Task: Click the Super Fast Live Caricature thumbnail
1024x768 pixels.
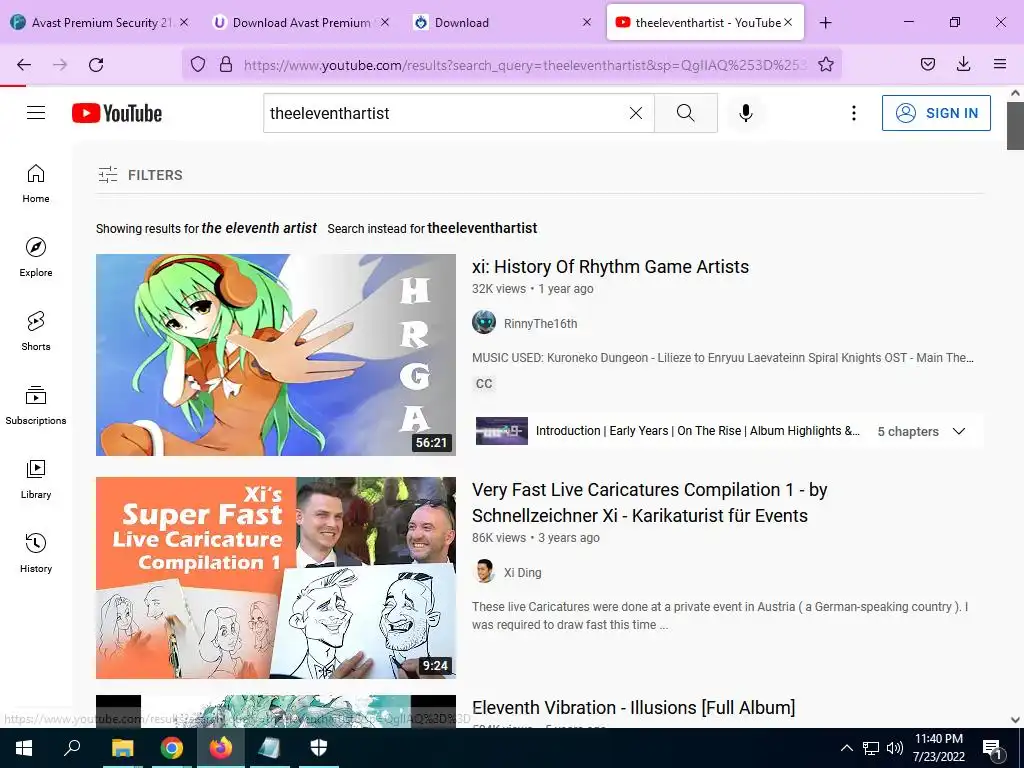Action: pyautogui.click(x=276, y=577)
